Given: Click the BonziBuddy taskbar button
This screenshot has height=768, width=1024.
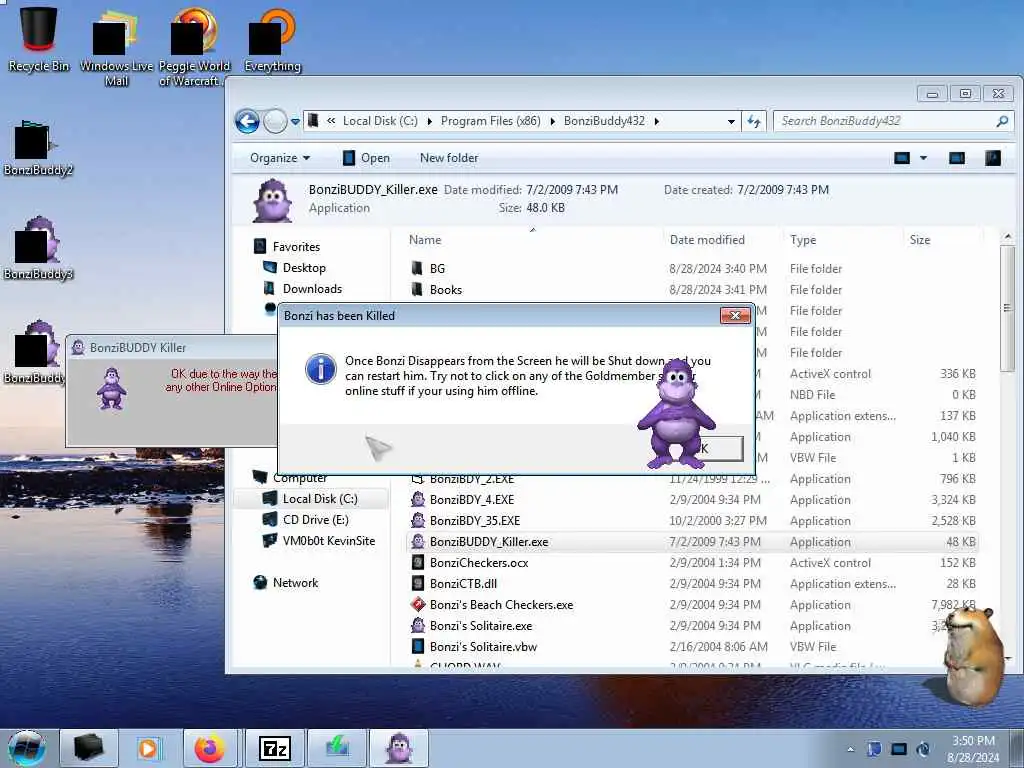Looking at the screenshot, I should pos(399,748).
